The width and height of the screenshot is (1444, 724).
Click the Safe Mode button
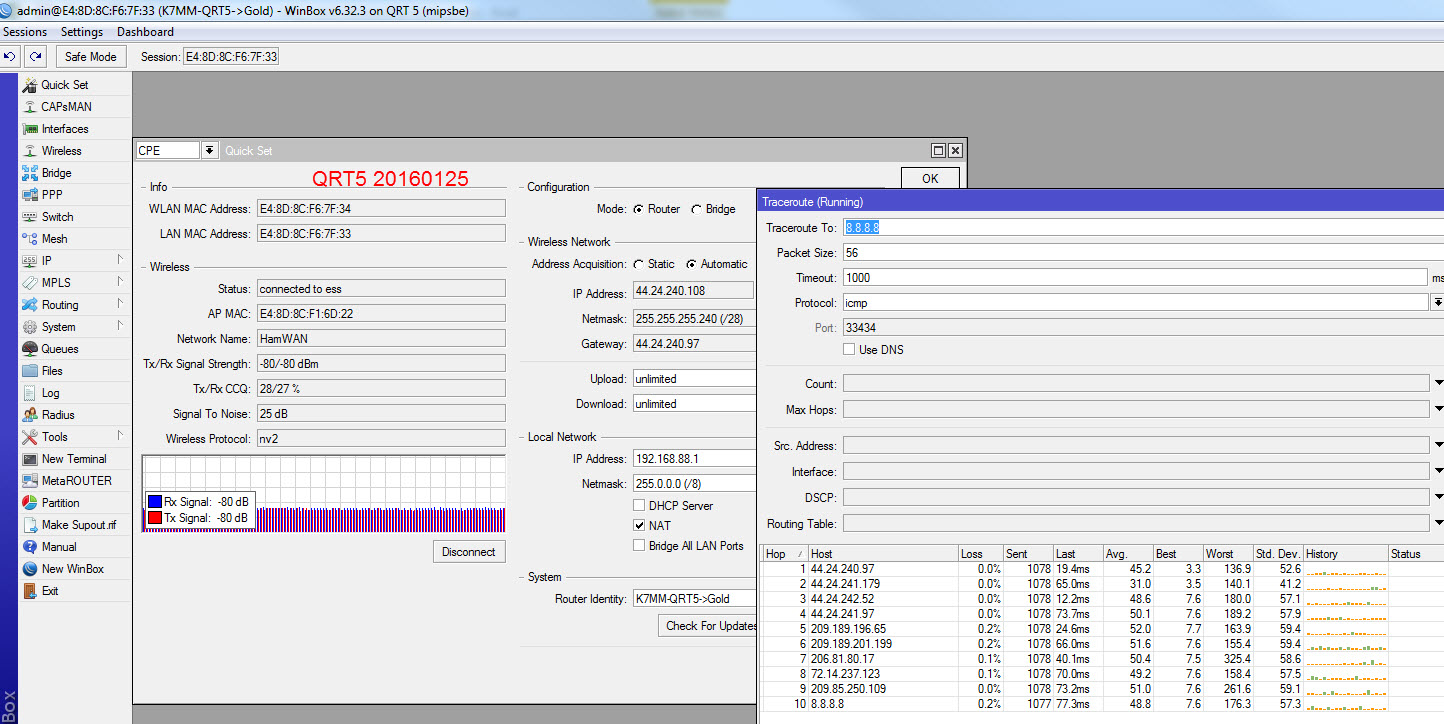coord(91,57)
